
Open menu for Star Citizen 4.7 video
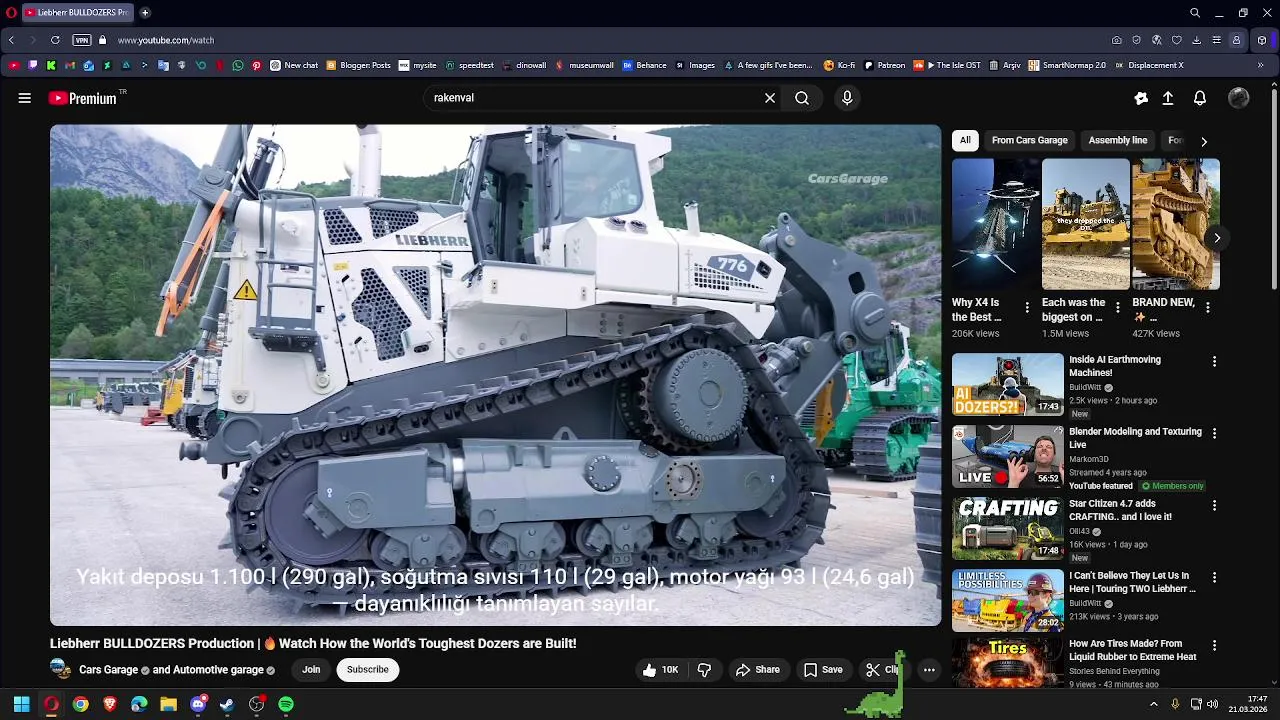(x=1214, y=505)
